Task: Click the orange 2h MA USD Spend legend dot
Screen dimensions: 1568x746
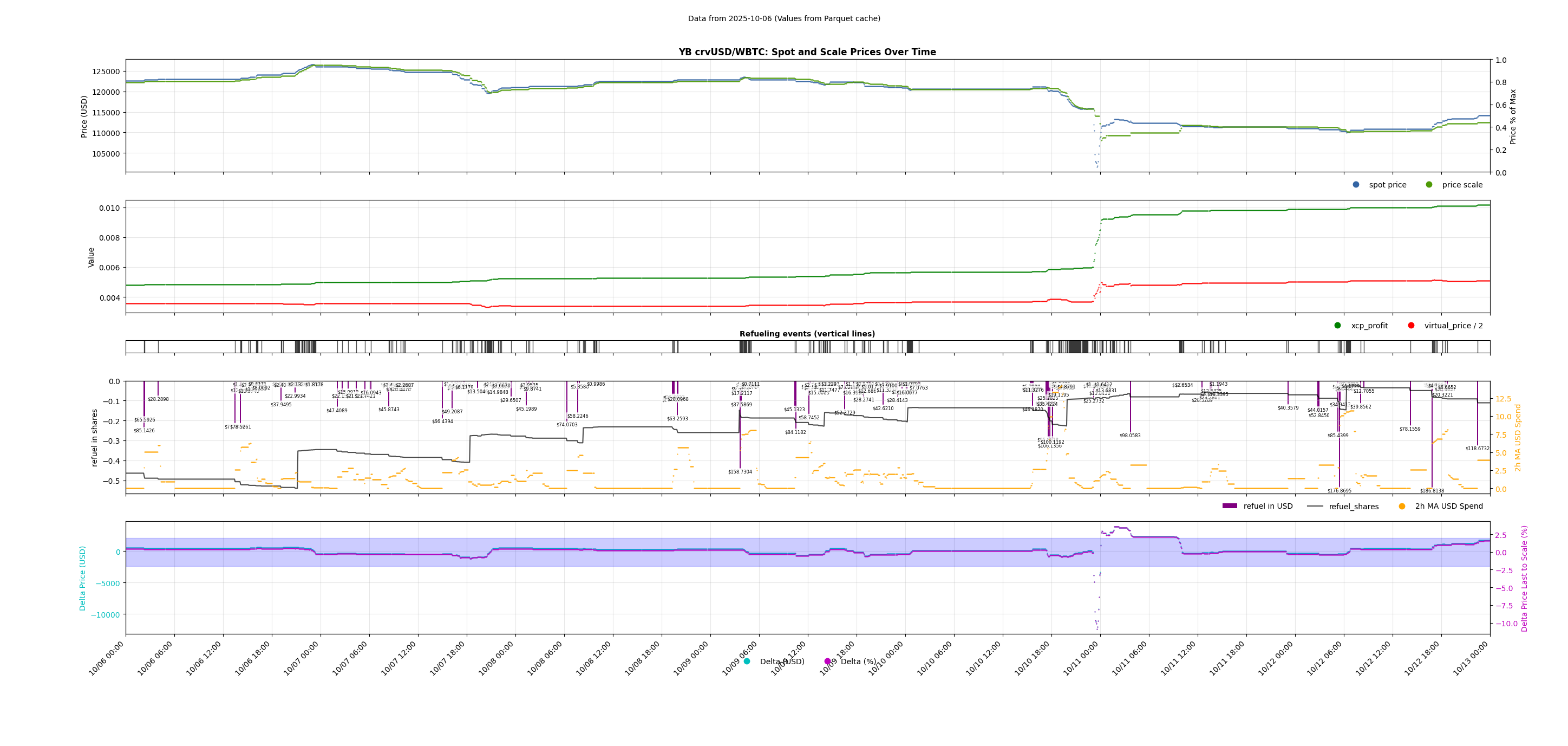Action: pos(1402,506)
